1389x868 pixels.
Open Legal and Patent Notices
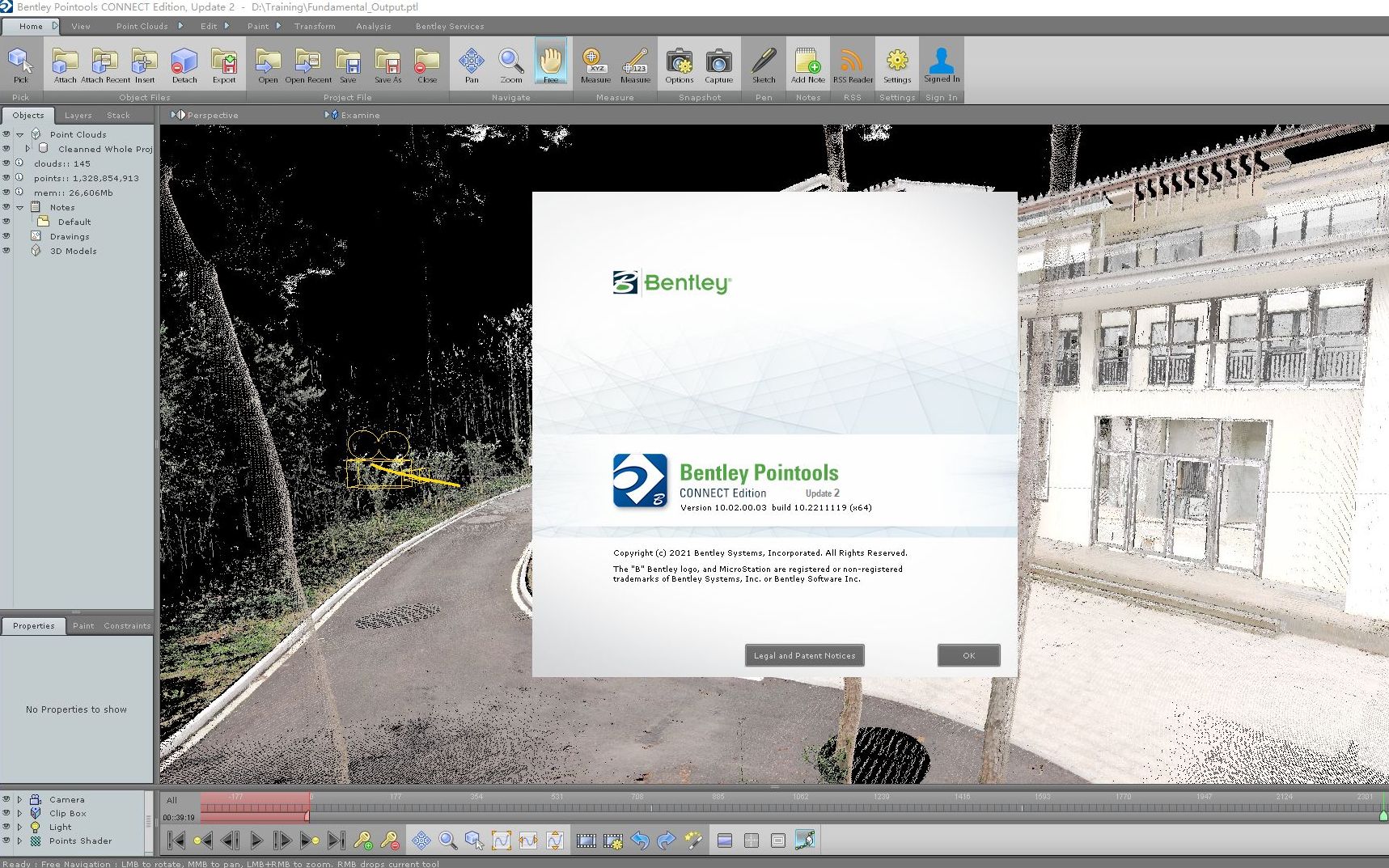pos(804,655)
